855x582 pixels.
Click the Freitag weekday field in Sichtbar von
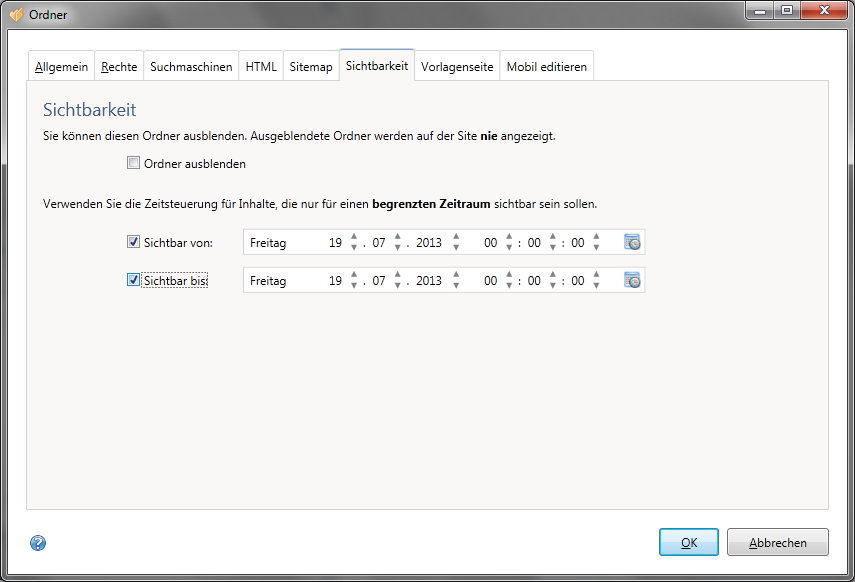click(268, 242)
